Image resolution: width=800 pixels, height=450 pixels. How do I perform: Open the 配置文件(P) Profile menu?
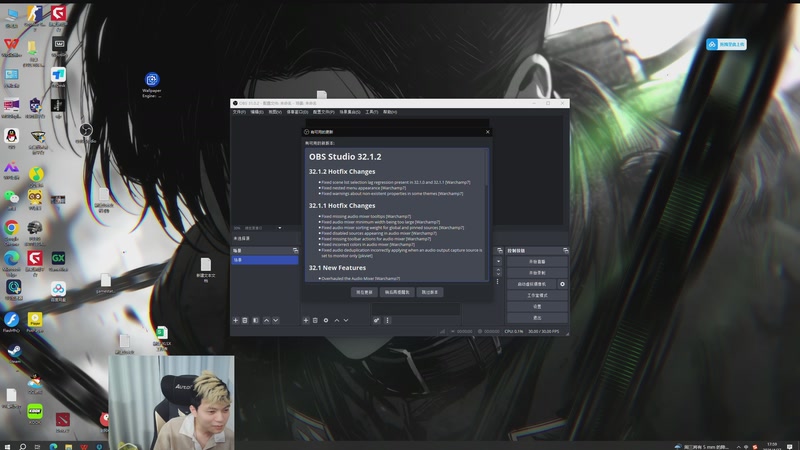click(x=323, y=112)
